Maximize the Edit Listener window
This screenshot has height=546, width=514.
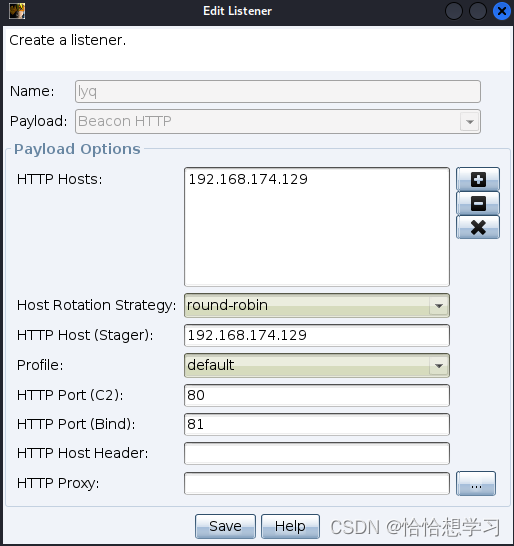478,11
